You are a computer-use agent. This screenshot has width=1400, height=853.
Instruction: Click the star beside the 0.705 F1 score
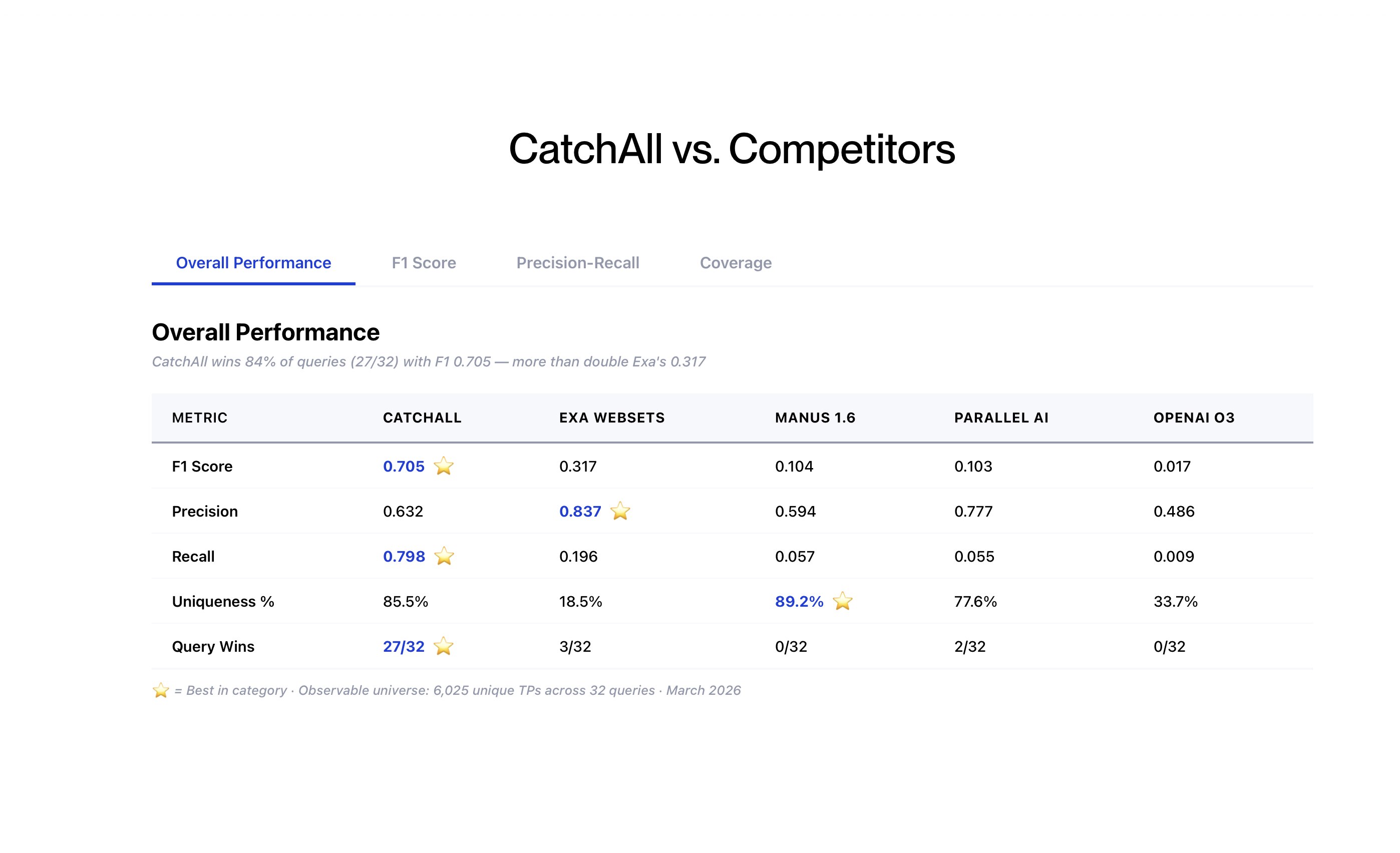point(443,466)
